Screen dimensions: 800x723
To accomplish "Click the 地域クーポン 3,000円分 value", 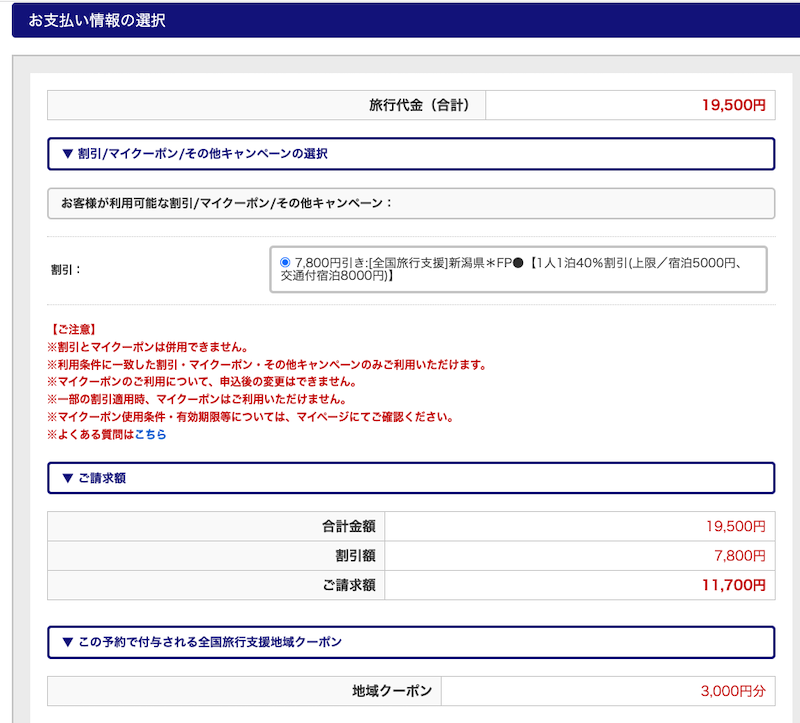I will 733,691.
